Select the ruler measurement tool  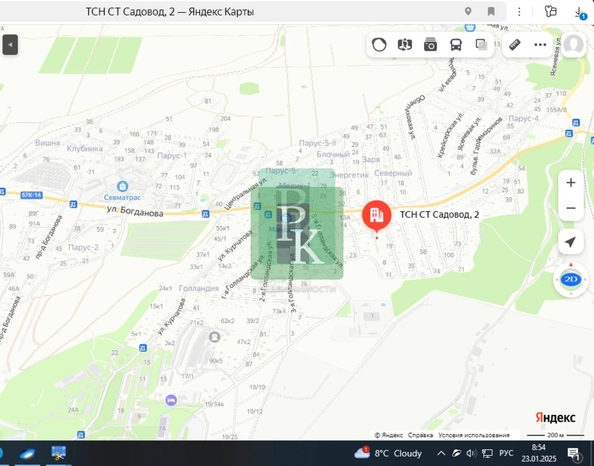(x=514, y=45)
